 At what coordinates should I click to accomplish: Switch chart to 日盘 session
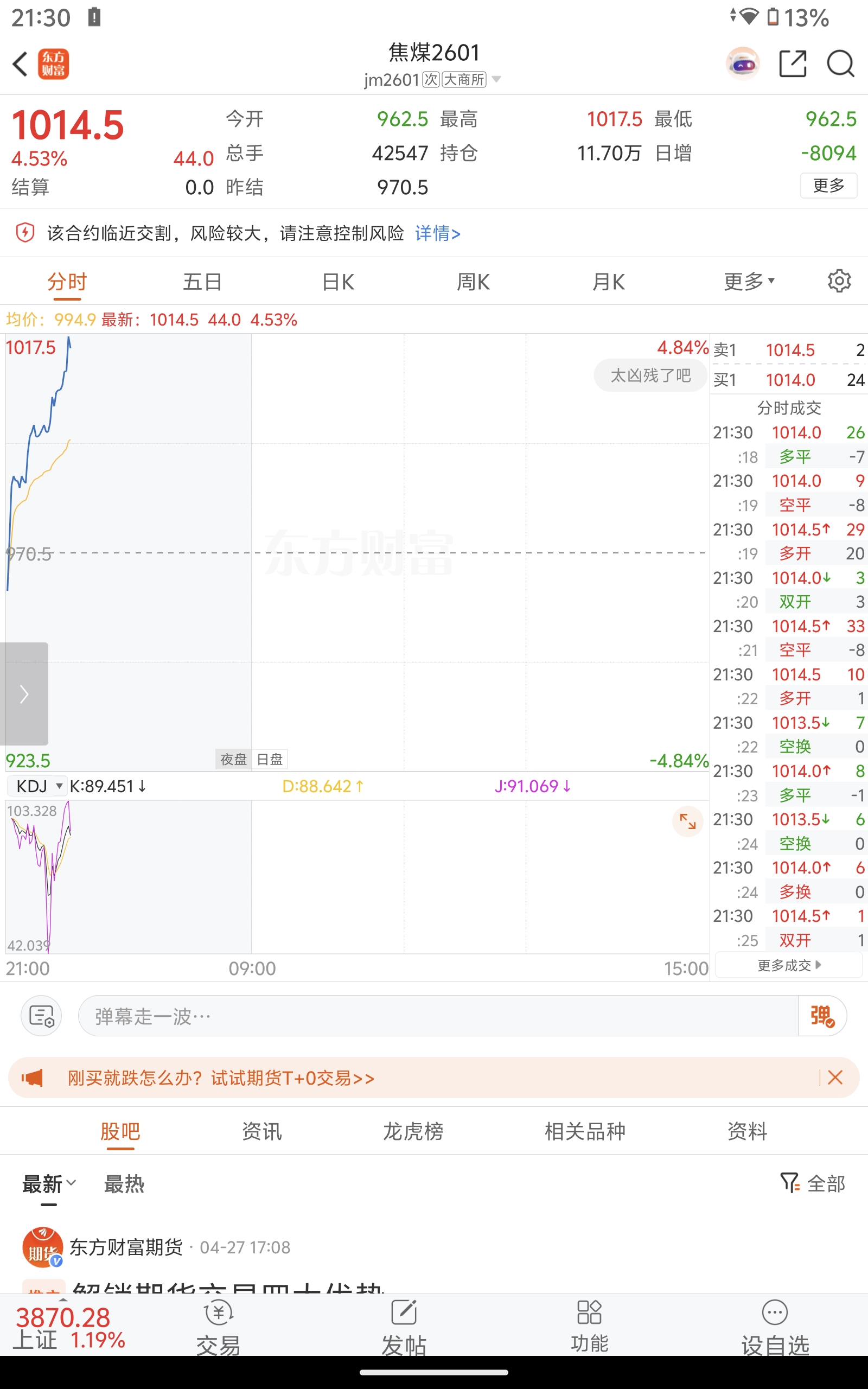270,760
